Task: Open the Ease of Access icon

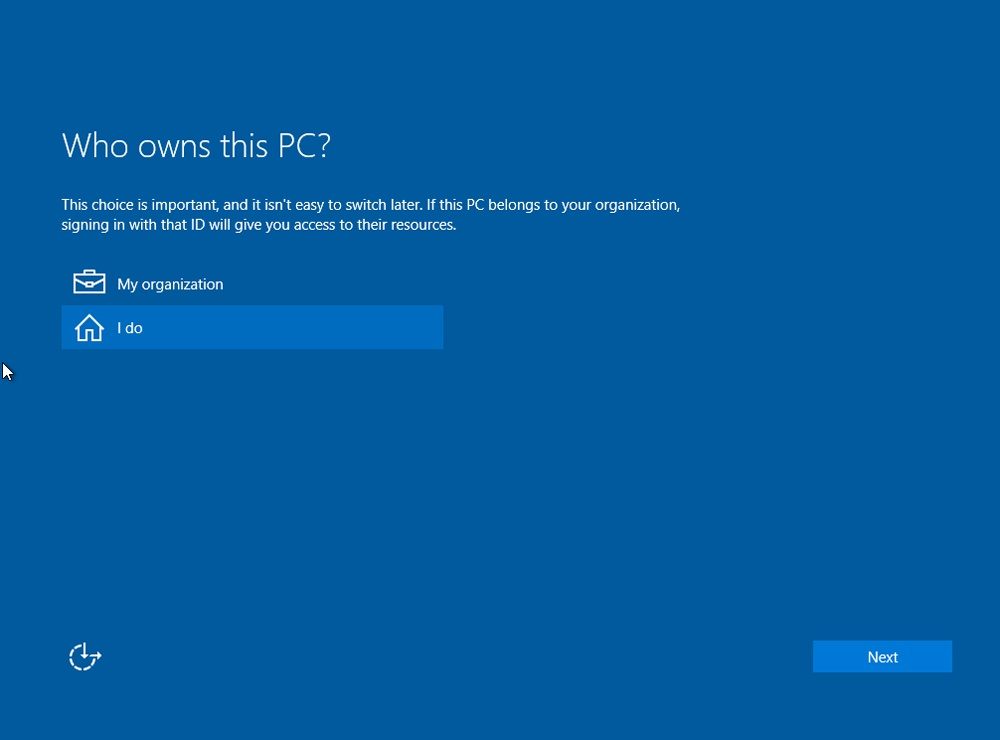Action: pos(85,656)
